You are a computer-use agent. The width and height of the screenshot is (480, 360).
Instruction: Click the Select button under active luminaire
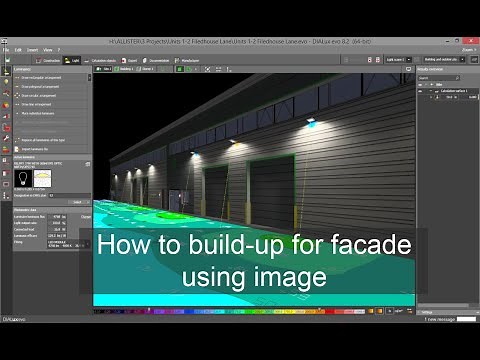pos(79,202)
